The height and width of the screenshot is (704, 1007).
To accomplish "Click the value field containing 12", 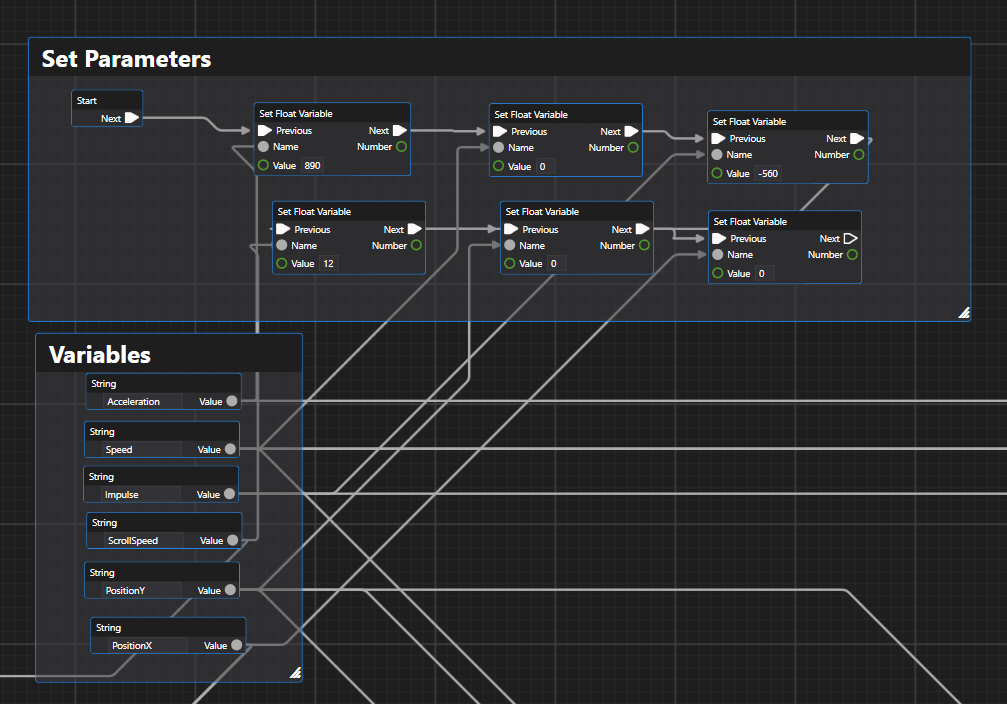I will tap(329, 263).
